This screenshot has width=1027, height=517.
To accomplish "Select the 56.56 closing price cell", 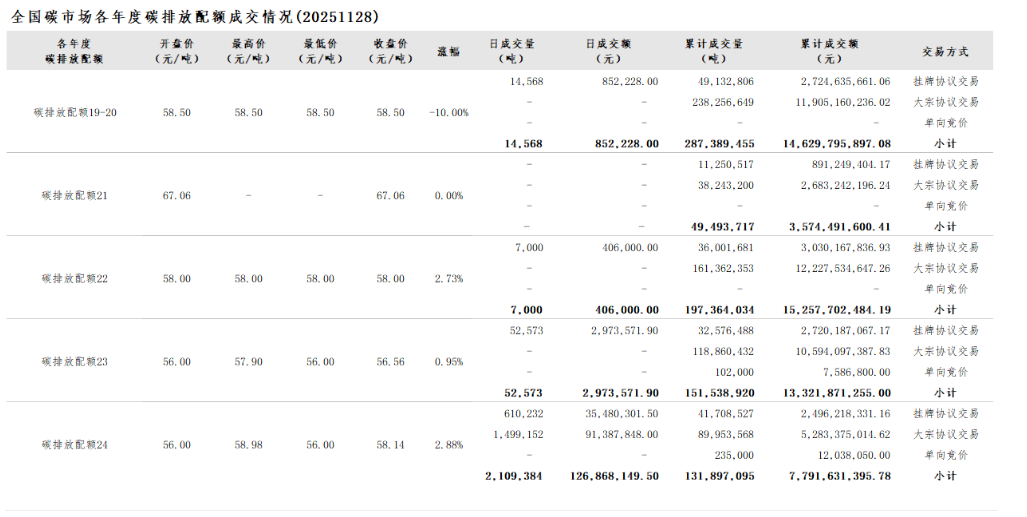I will [x=390, y=361].
